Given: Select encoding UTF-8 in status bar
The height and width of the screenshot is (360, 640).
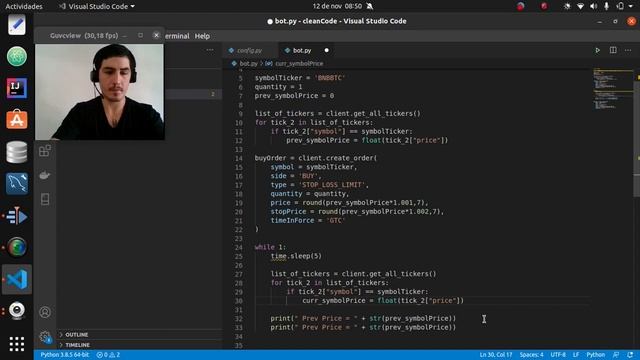Looking at the screenshot, I should (x=558, y=355).
